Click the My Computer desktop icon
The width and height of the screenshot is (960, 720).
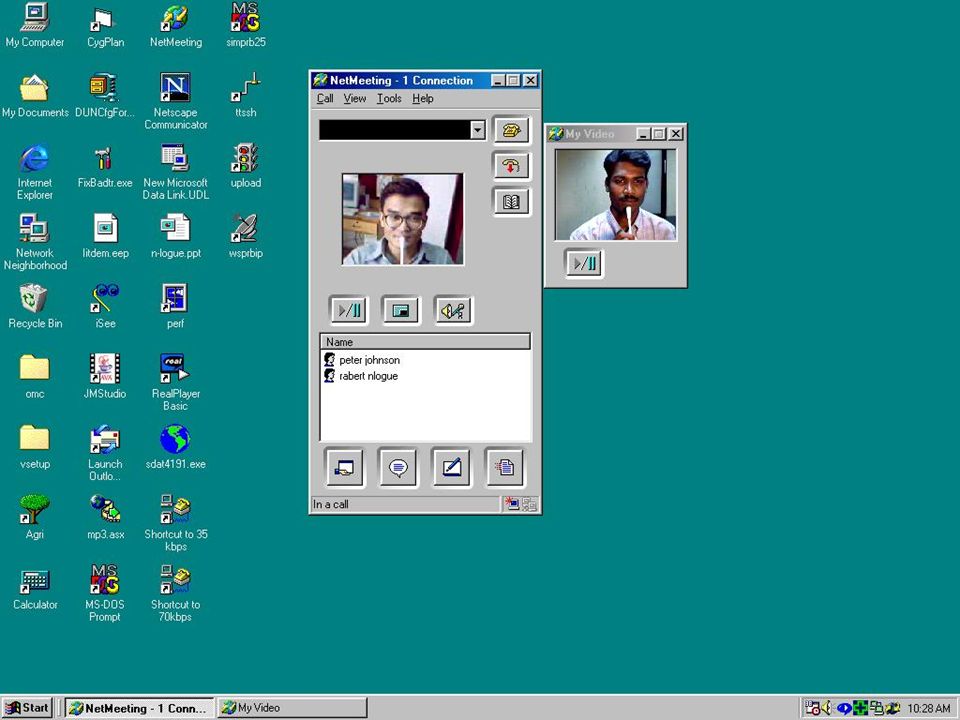(35, 26)
